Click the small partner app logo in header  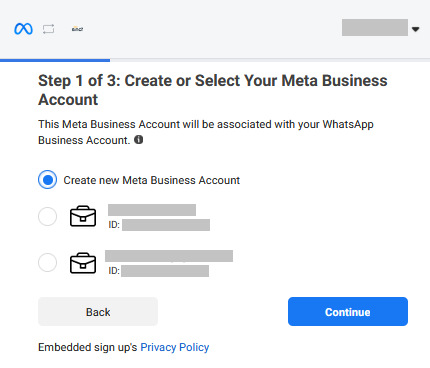[x=77, y=29]
